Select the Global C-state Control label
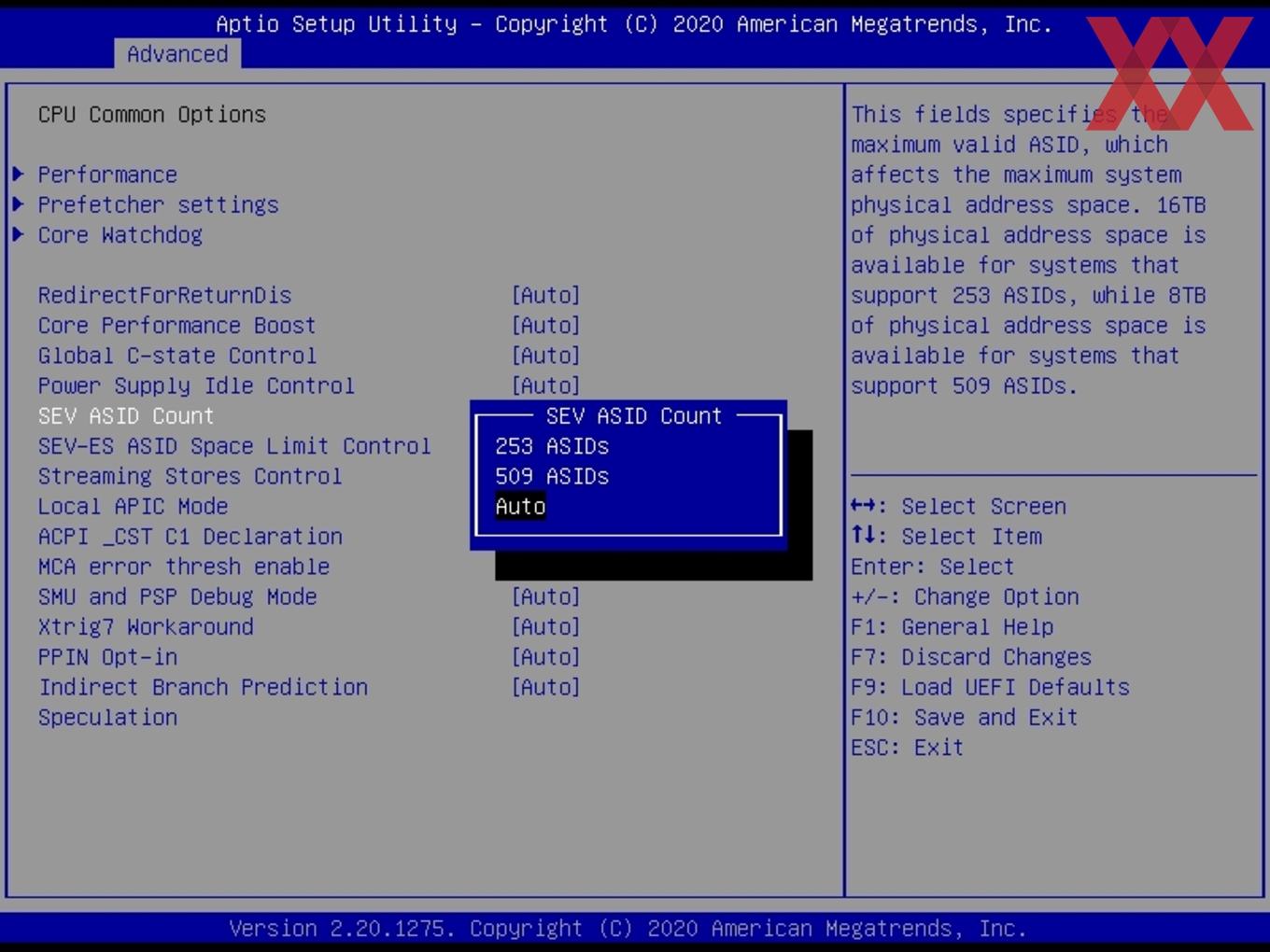1270x952 pixels. pos(176,356)
